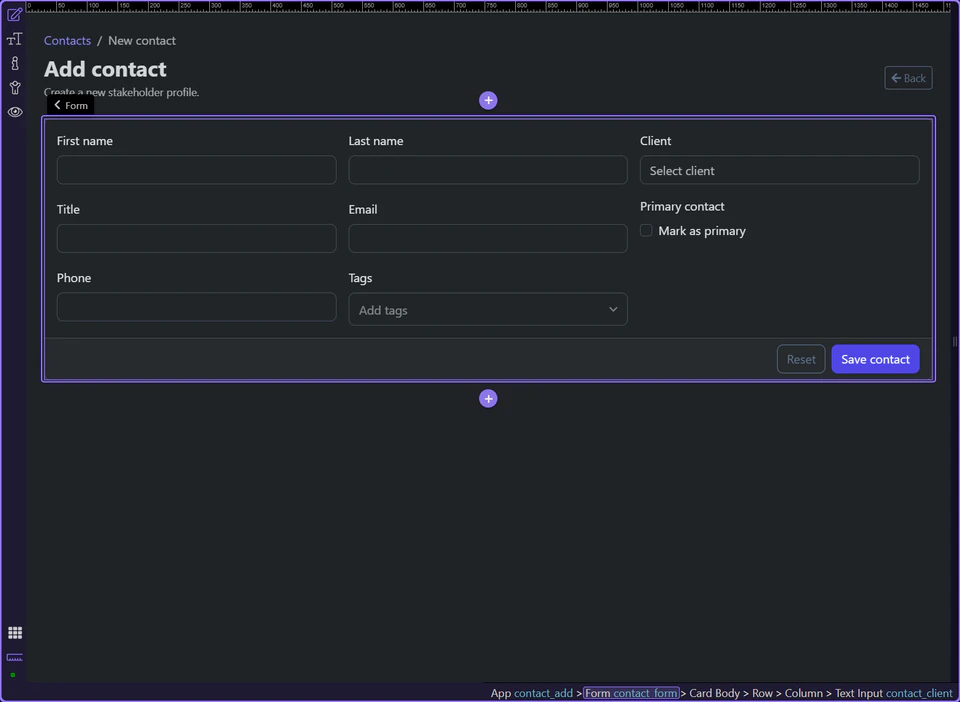Viewport: 960px width, 702px height.
Task: Click the info panel icon in left sidebar
Action: (14, 63)
